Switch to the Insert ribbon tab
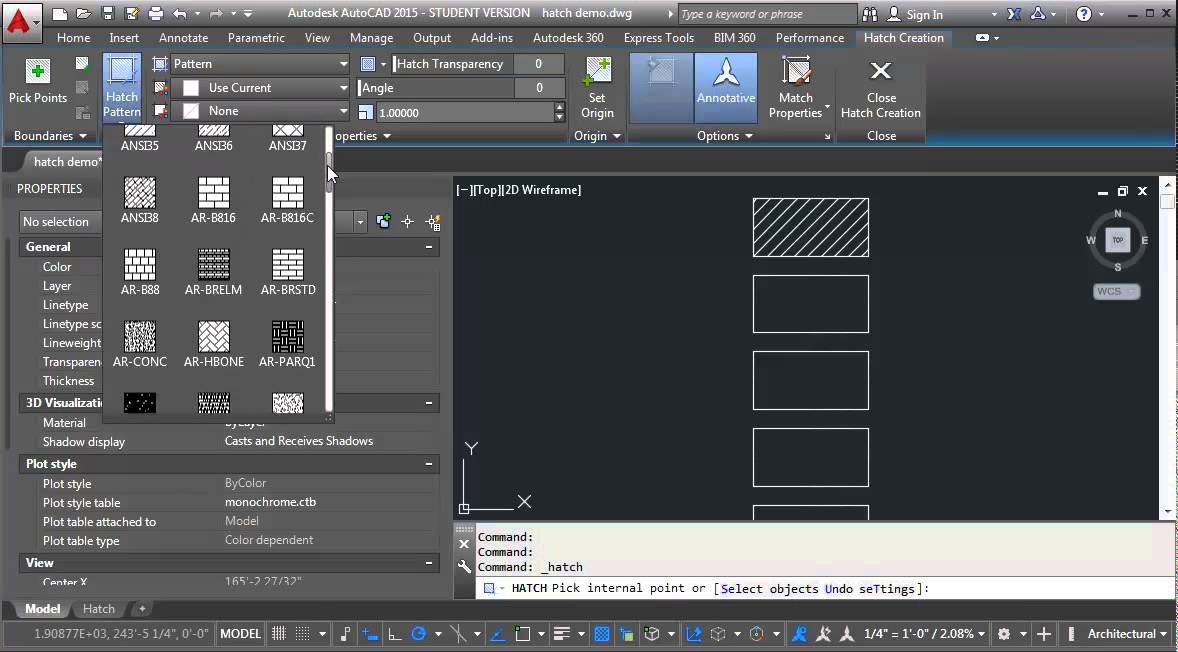This screenshot has width=1178, height=652. tap(124, 38)
